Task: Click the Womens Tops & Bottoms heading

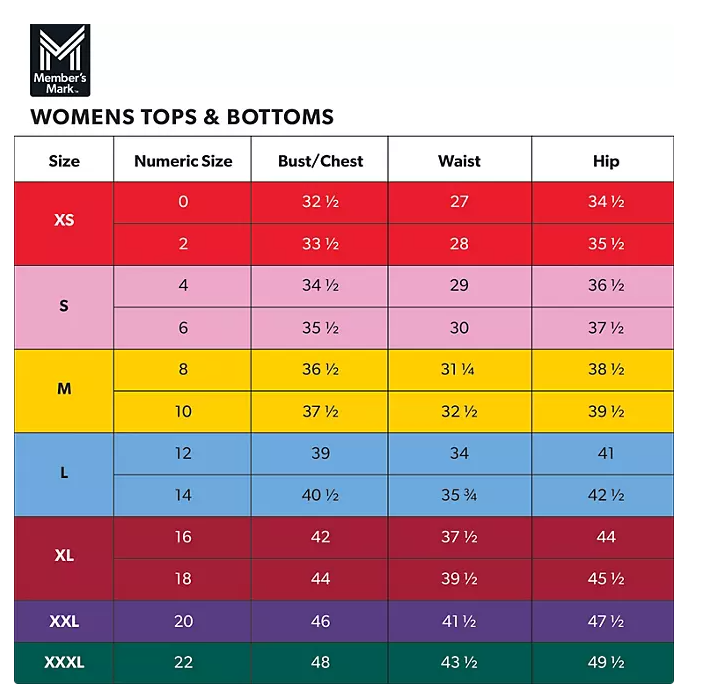Action: click(182, 117)
